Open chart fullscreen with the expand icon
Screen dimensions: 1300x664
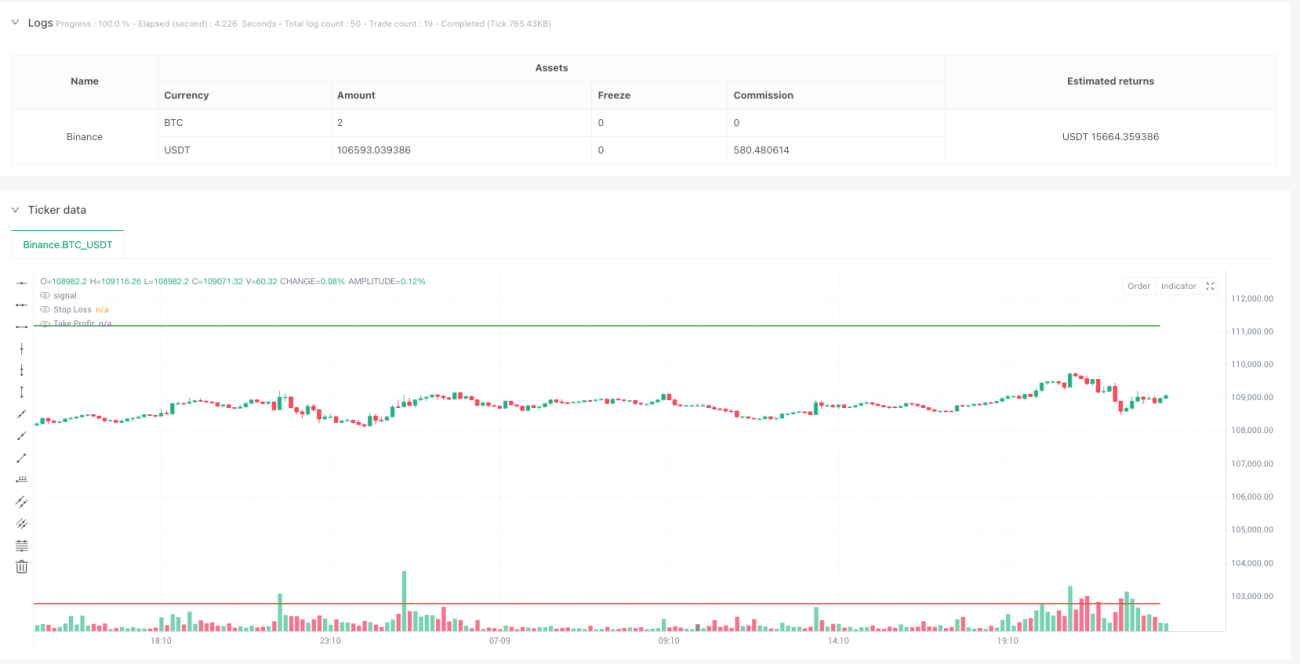pos(1210,286)
